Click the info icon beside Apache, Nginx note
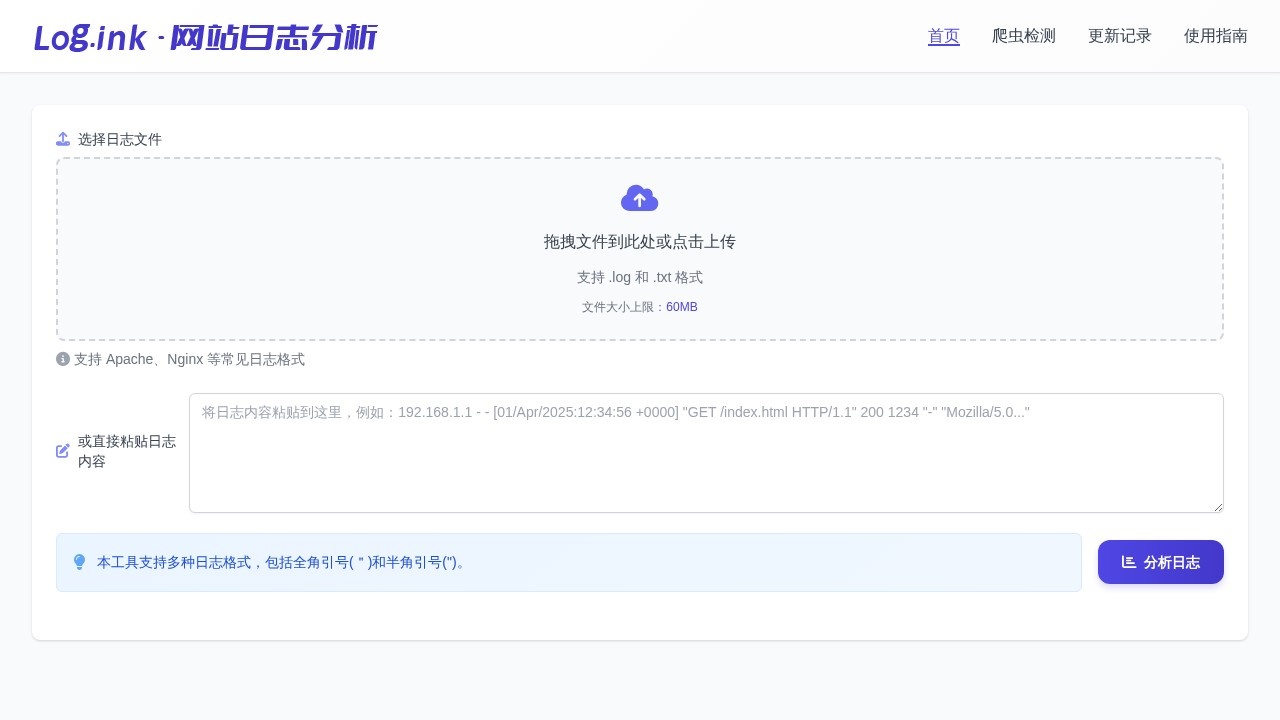The width and height of the screenshot is (1280, 720). point(63,359)
